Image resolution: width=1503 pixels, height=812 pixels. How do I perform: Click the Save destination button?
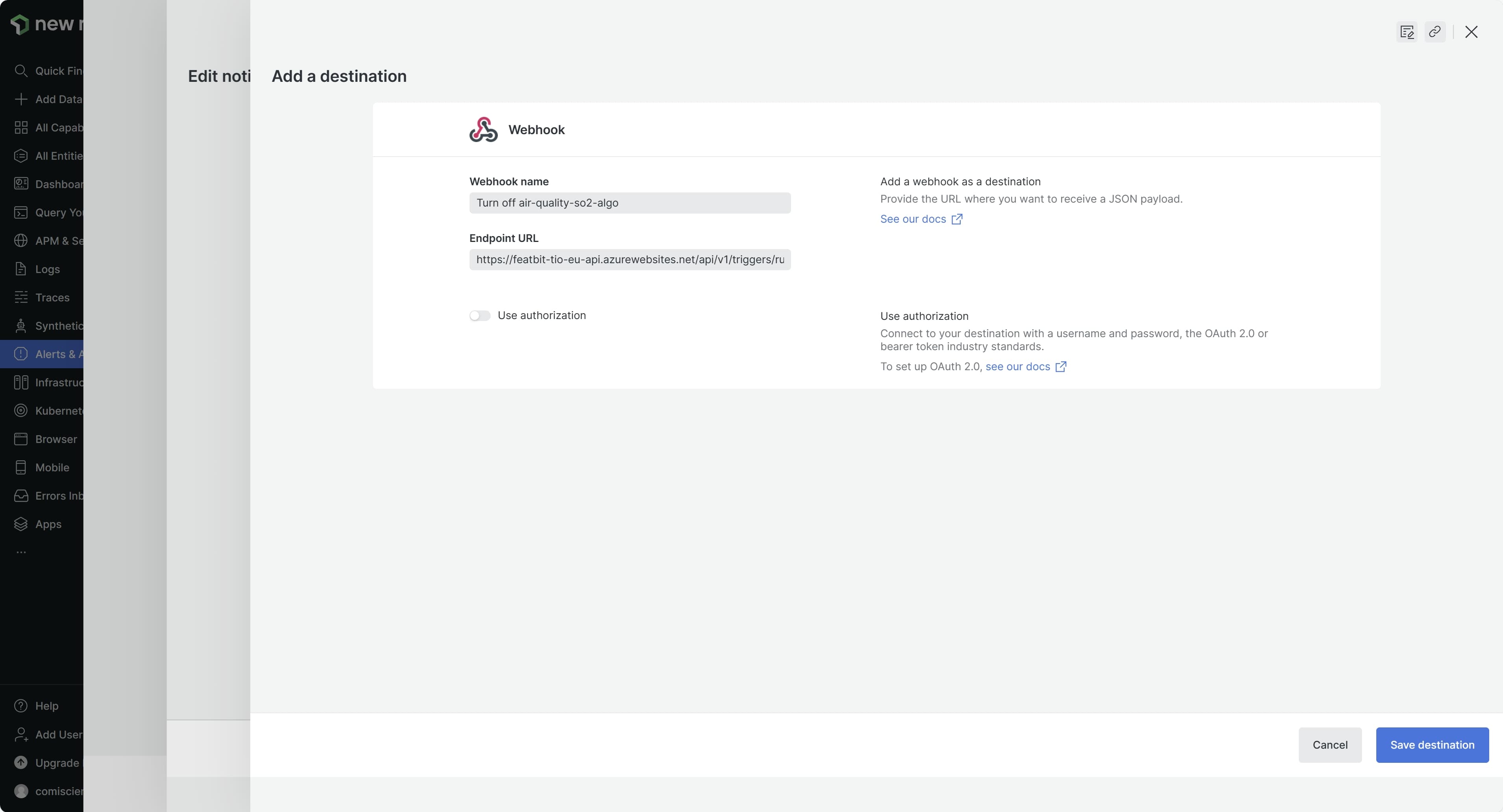pyautogui.click(x=1432, y=745)
